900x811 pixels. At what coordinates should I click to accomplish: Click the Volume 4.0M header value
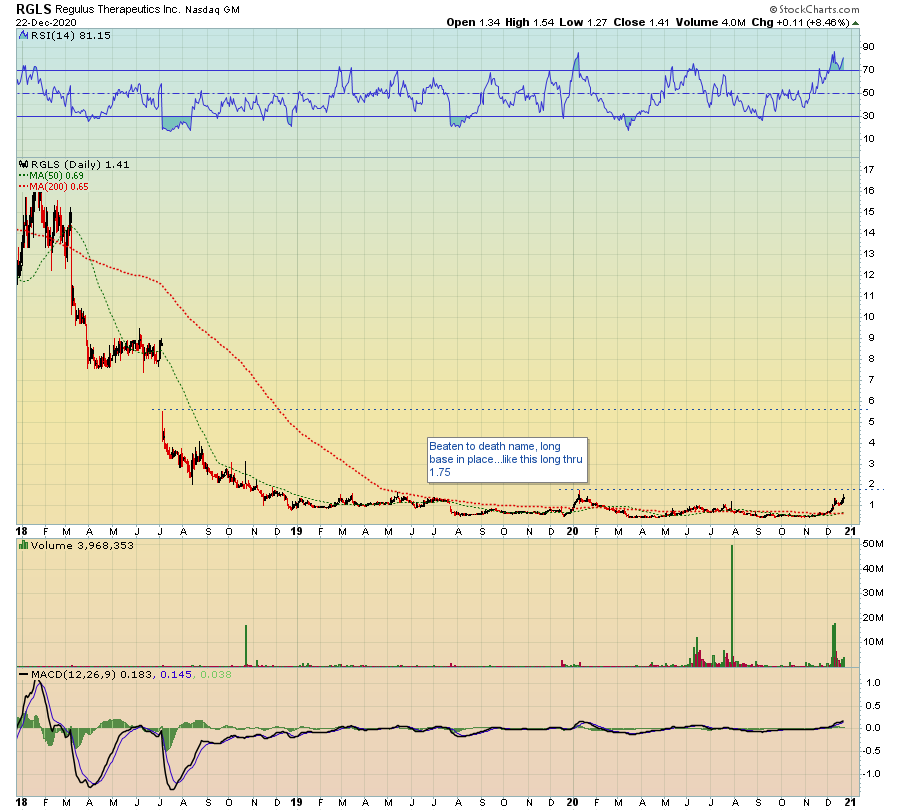click(x=711, y=22)
